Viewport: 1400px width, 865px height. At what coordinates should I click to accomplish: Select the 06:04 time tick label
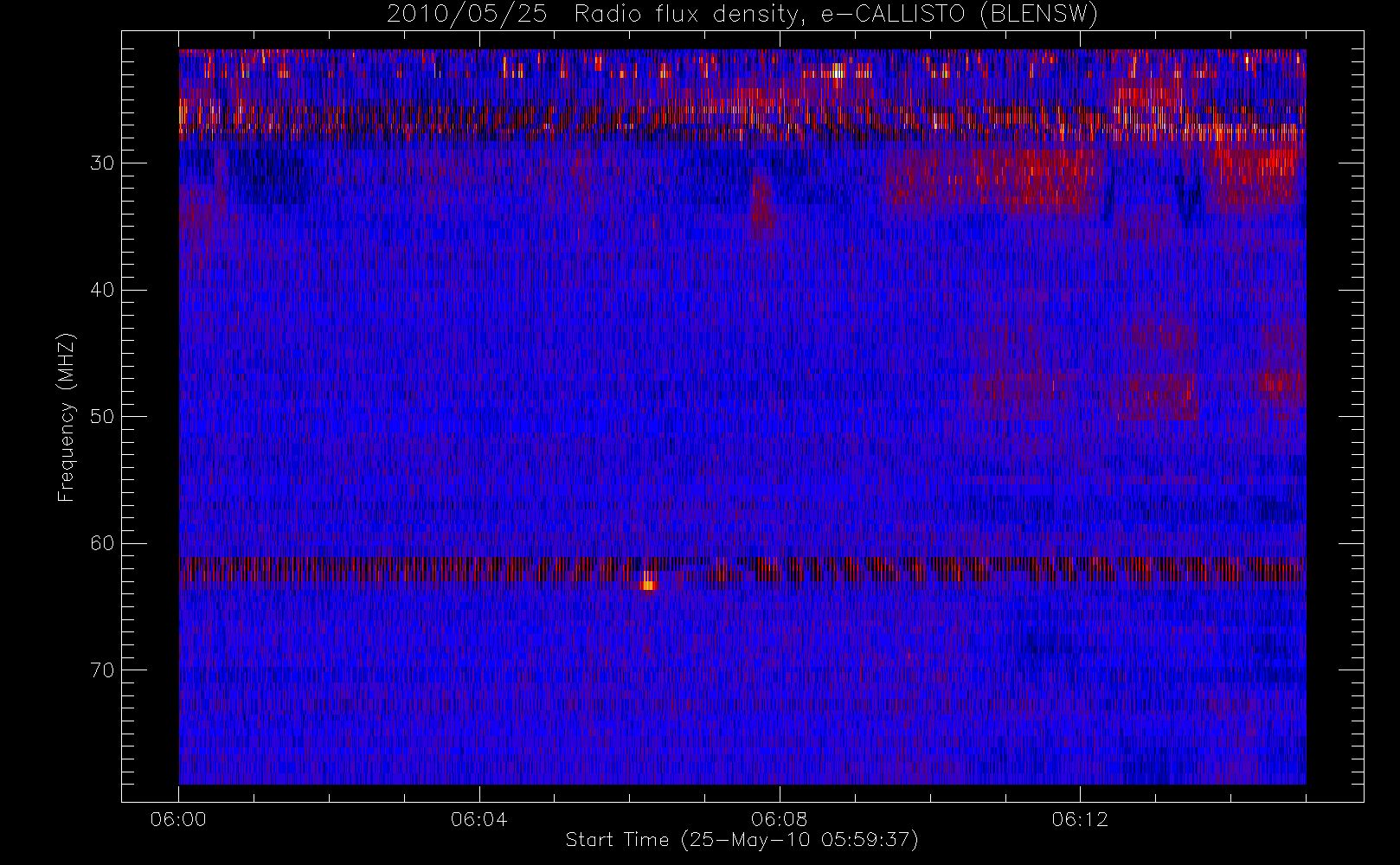click(478, 819)
